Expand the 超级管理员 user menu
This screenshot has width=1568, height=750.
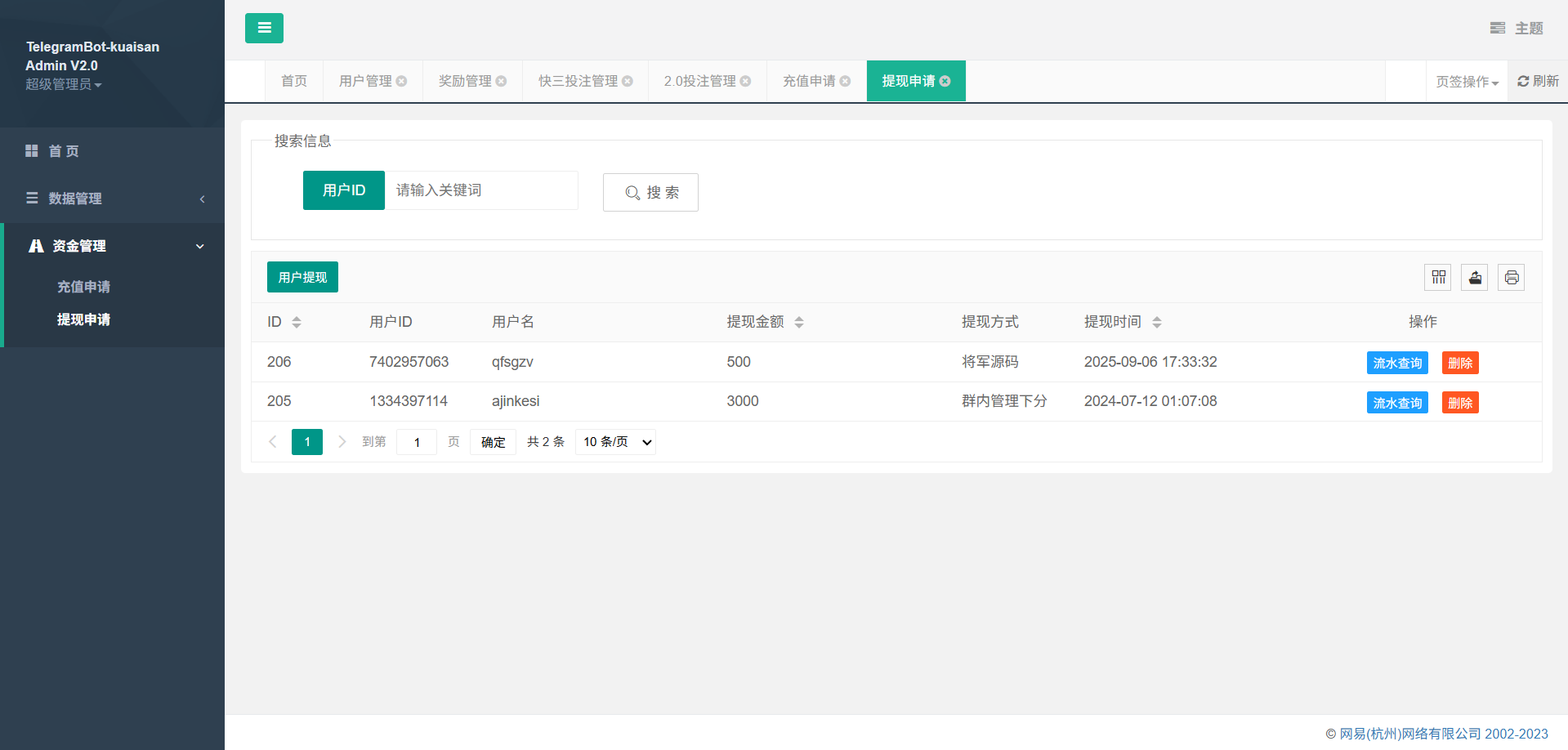pos(64,84)
